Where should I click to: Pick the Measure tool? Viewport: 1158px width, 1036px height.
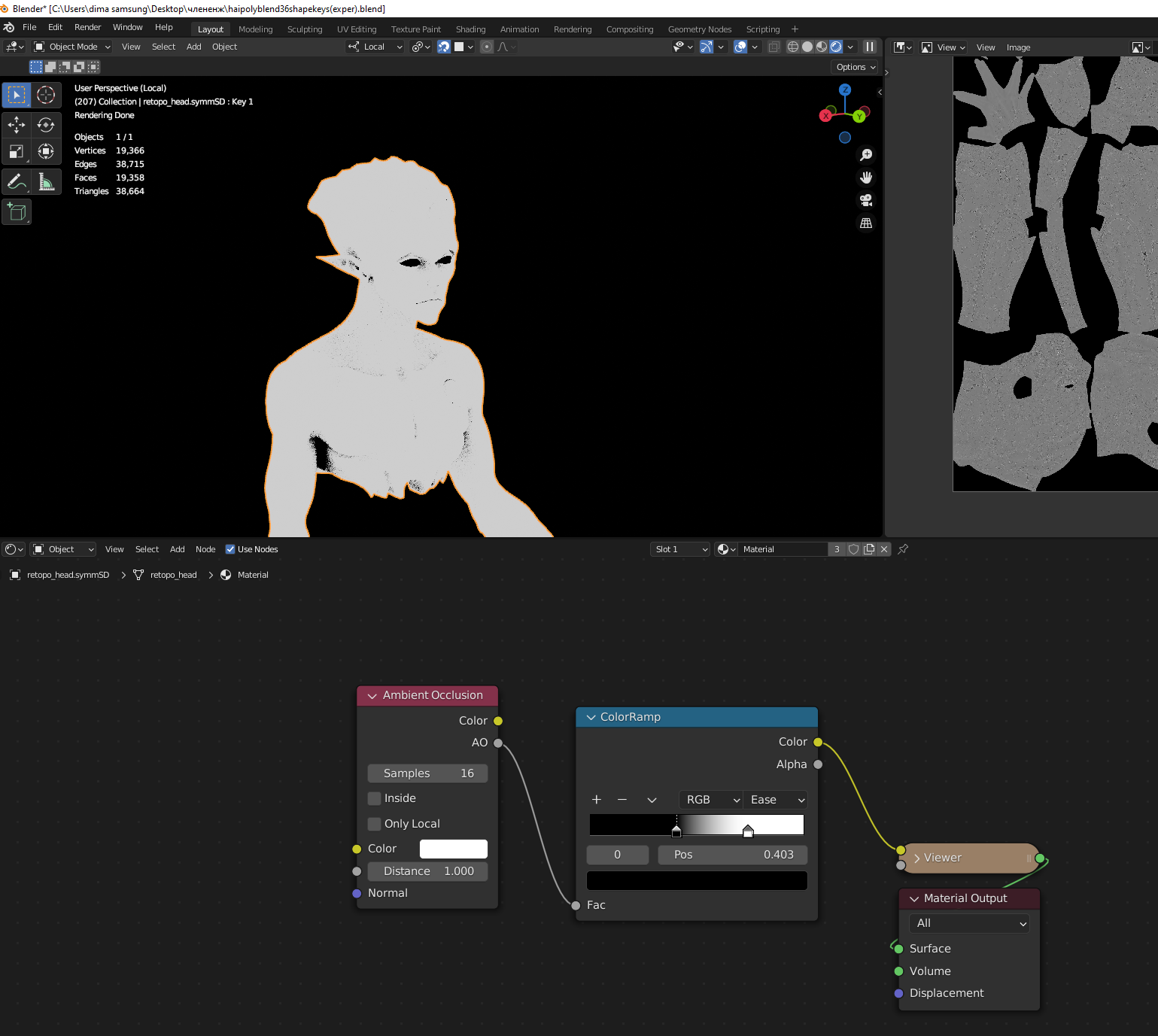tap(46, 182)
